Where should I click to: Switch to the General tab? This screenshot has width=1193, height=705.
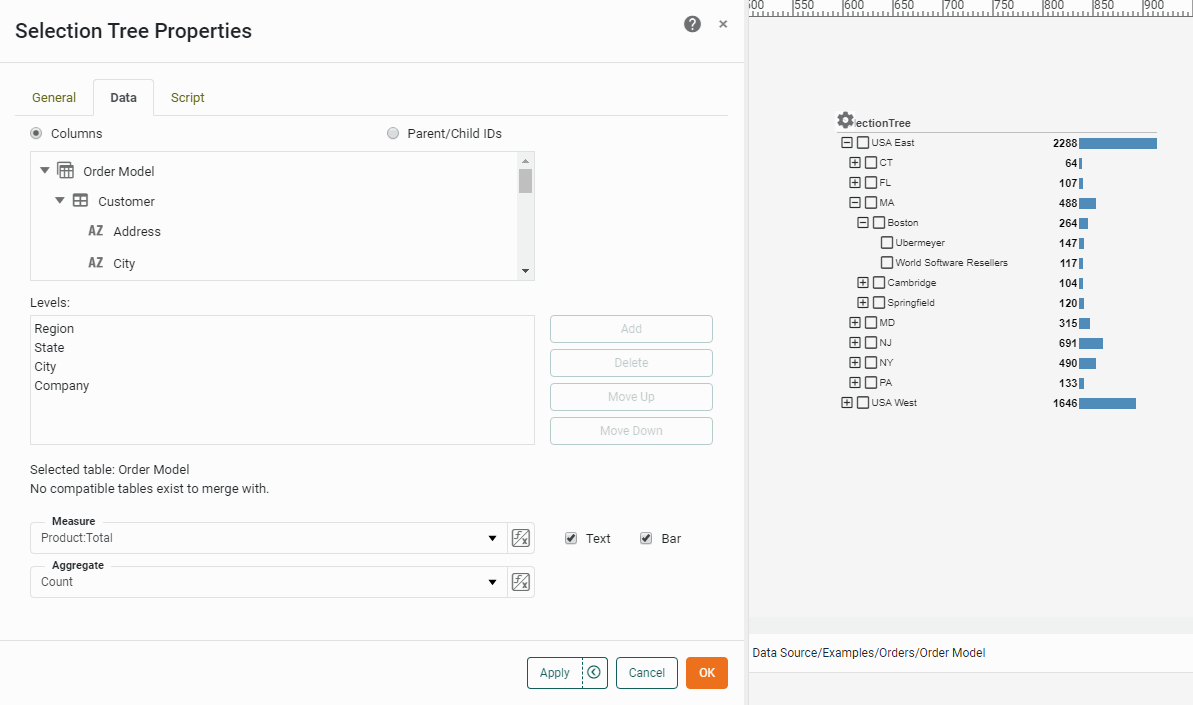[x=53, y=97]
